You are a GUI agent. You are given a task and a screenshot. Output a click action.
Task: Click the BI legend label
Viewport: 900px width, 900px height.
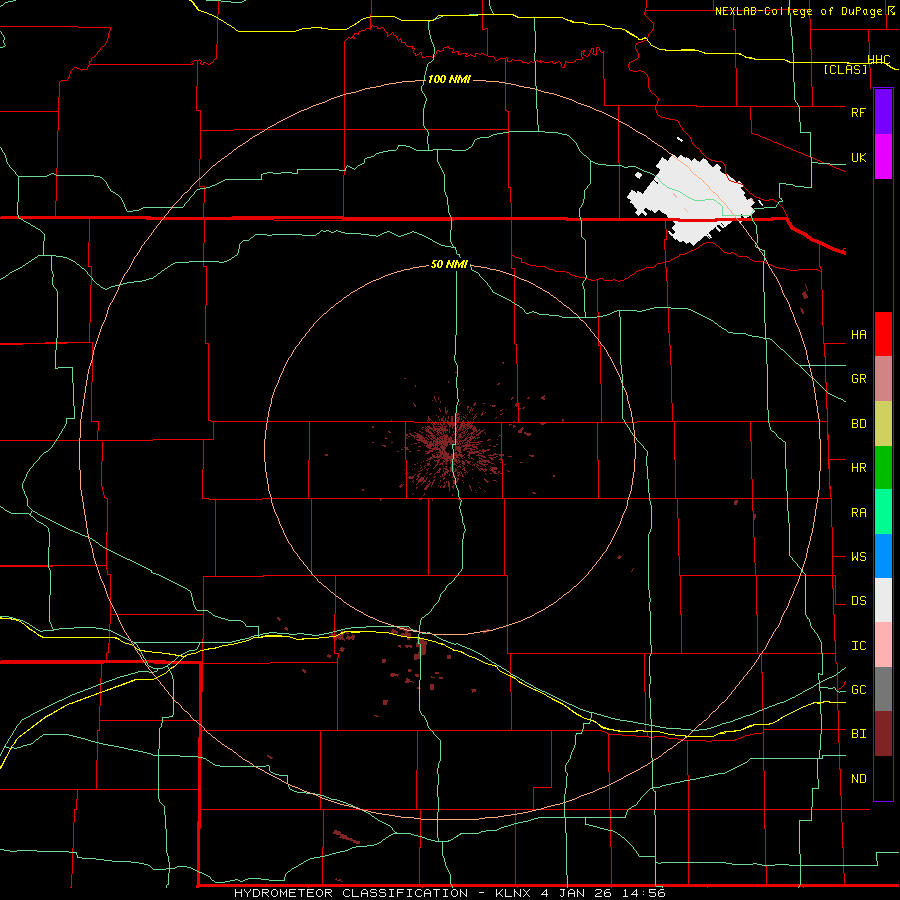pos(858,734)
